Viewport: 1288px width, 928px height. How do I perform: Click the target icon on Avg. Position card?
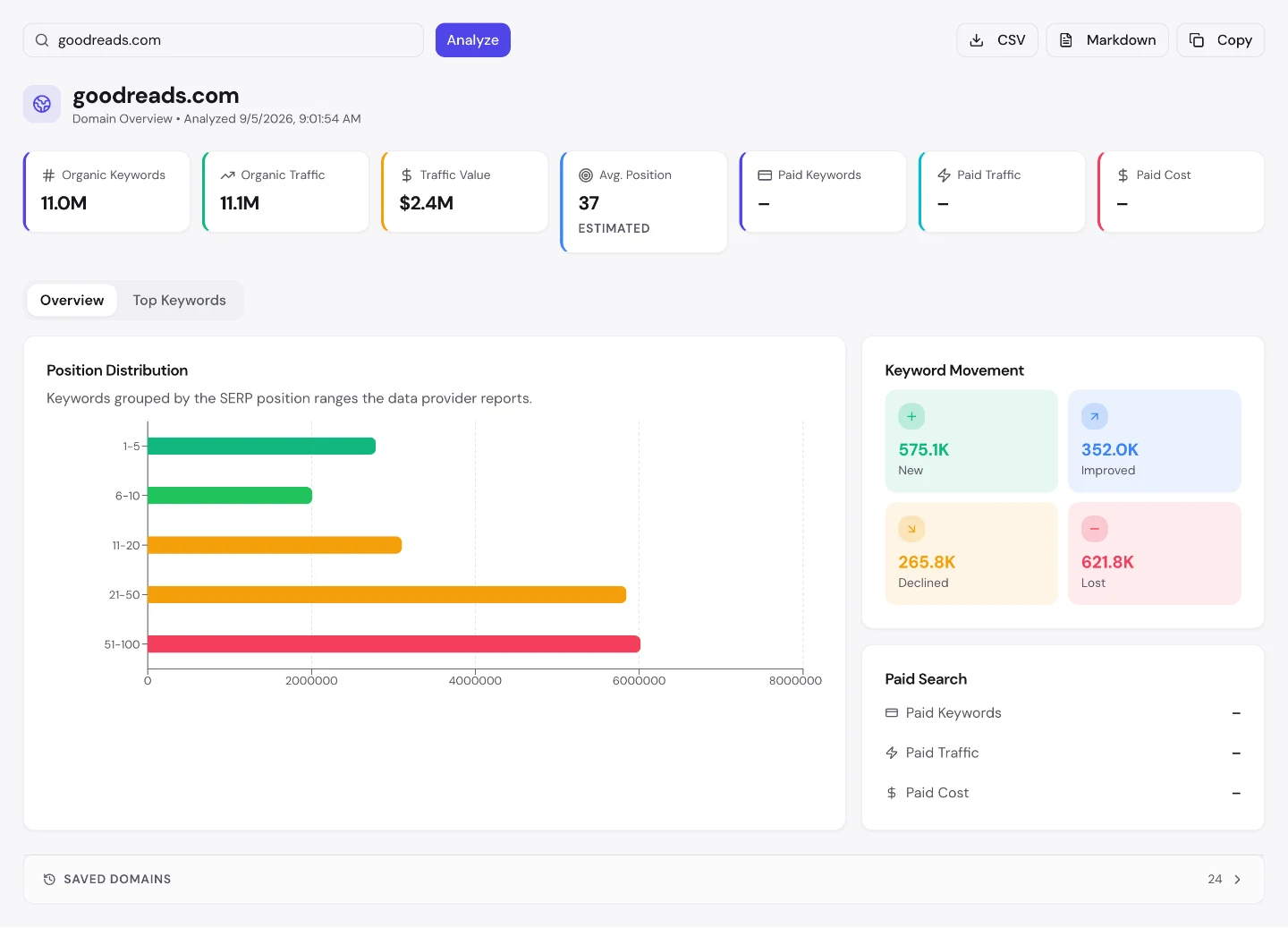[x=586, y=175]
